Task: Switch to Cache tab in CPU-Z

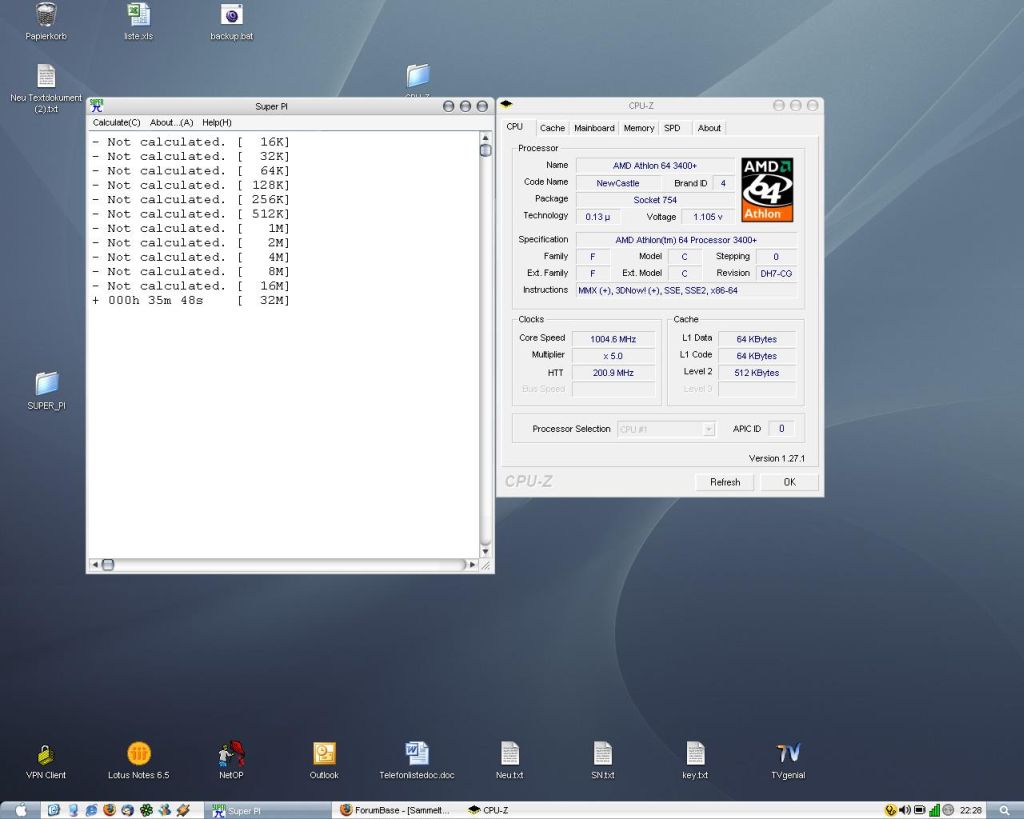Action: (x=552, y=128)
